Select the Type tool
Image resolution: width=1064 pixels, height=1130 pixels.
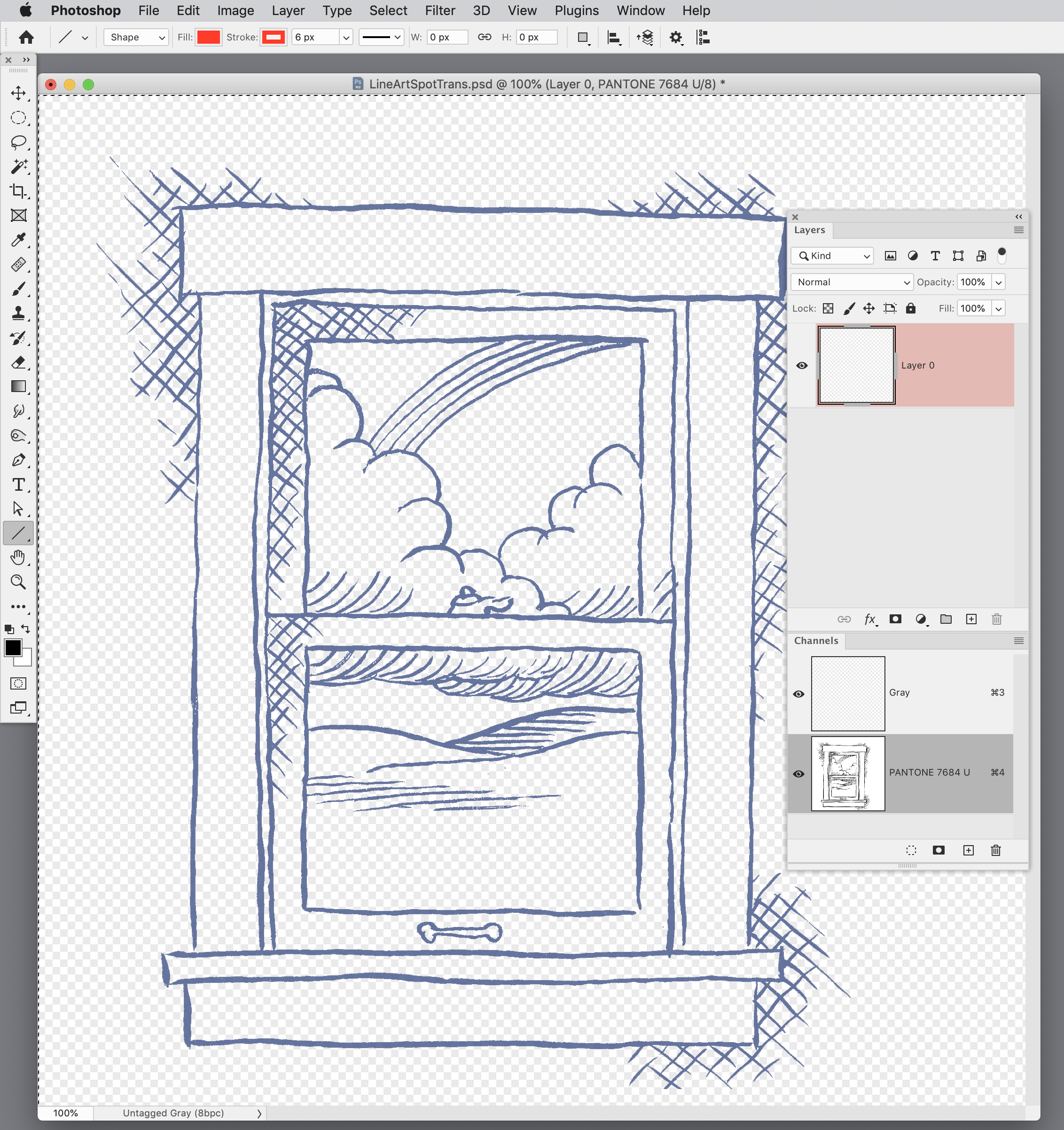click(19, 485)
